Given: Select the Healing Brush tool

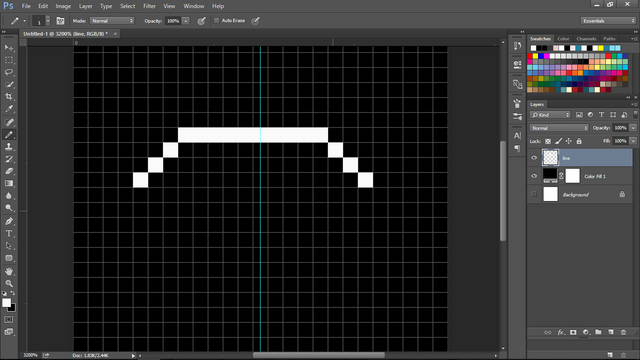Looking at the screenshot, I should coord(9,122).
